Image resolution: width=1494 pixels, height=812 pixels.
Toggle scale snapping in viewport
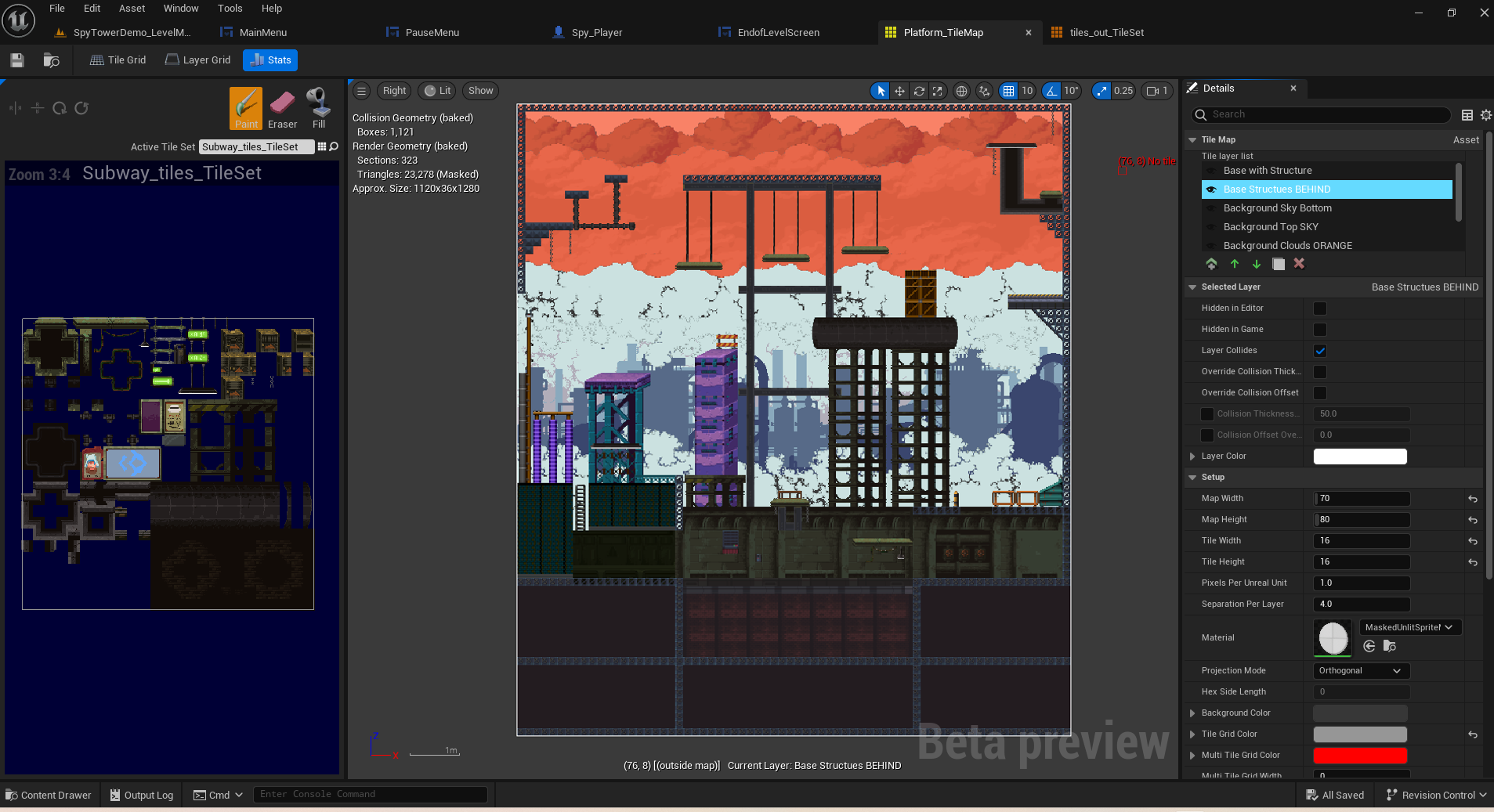click(1102, 91)
